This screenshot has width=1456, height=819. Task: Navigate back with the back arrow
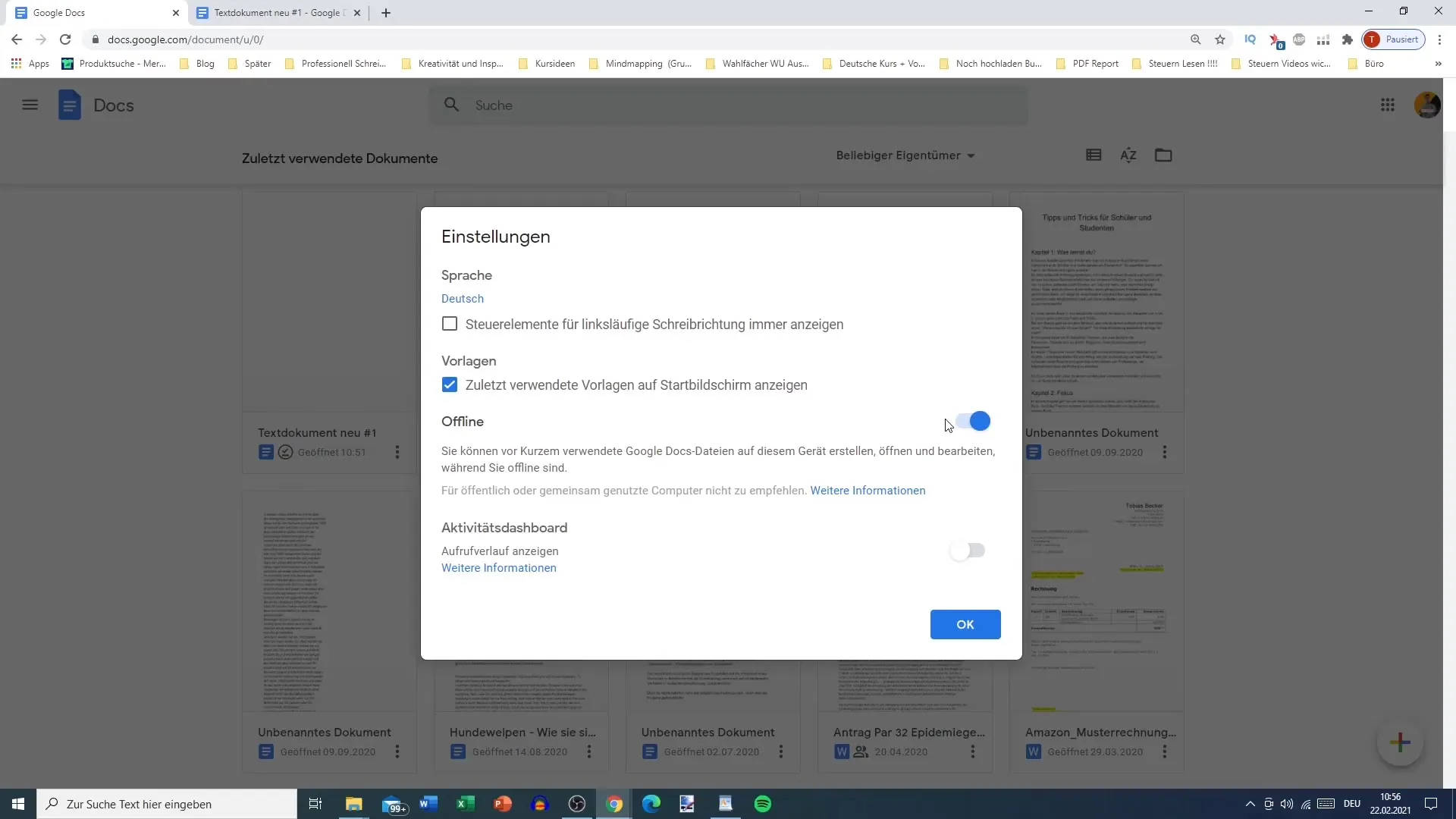pyautogui.click(x=17, y=39)
